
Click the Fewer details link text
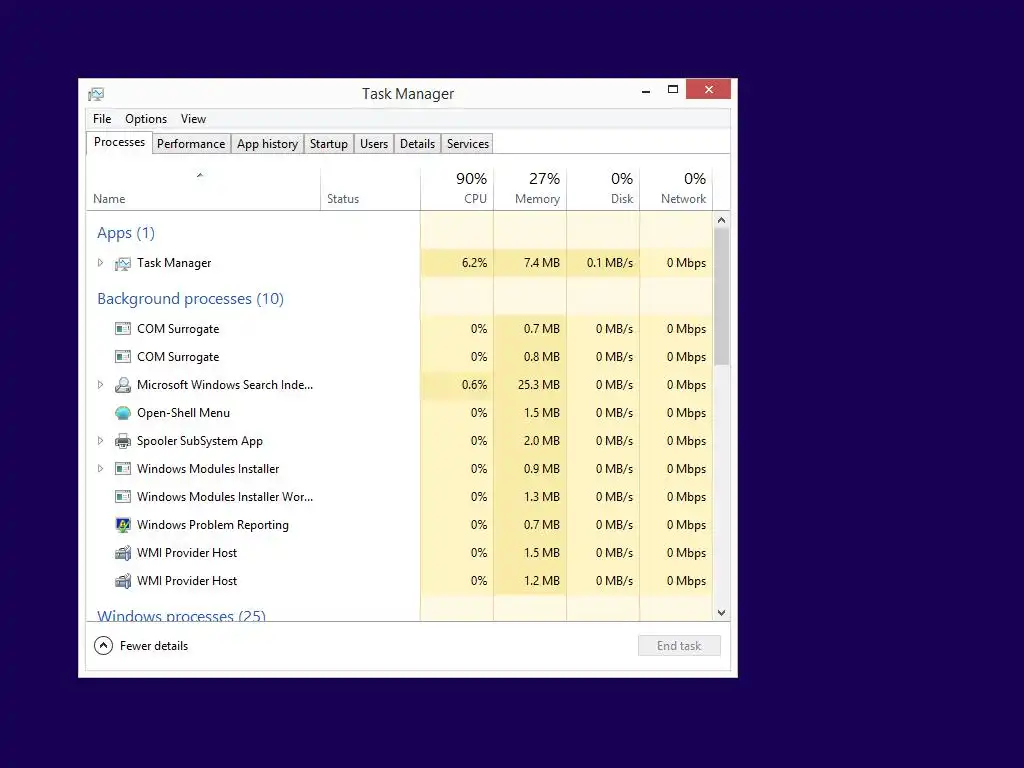point(154,646)
